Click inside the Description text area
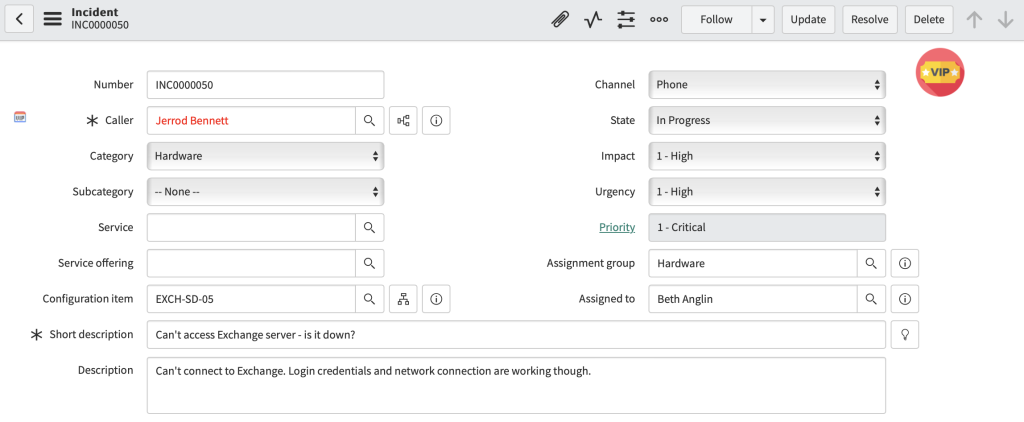The width and height of the screenshot is (1024, 422). point(517,385)
